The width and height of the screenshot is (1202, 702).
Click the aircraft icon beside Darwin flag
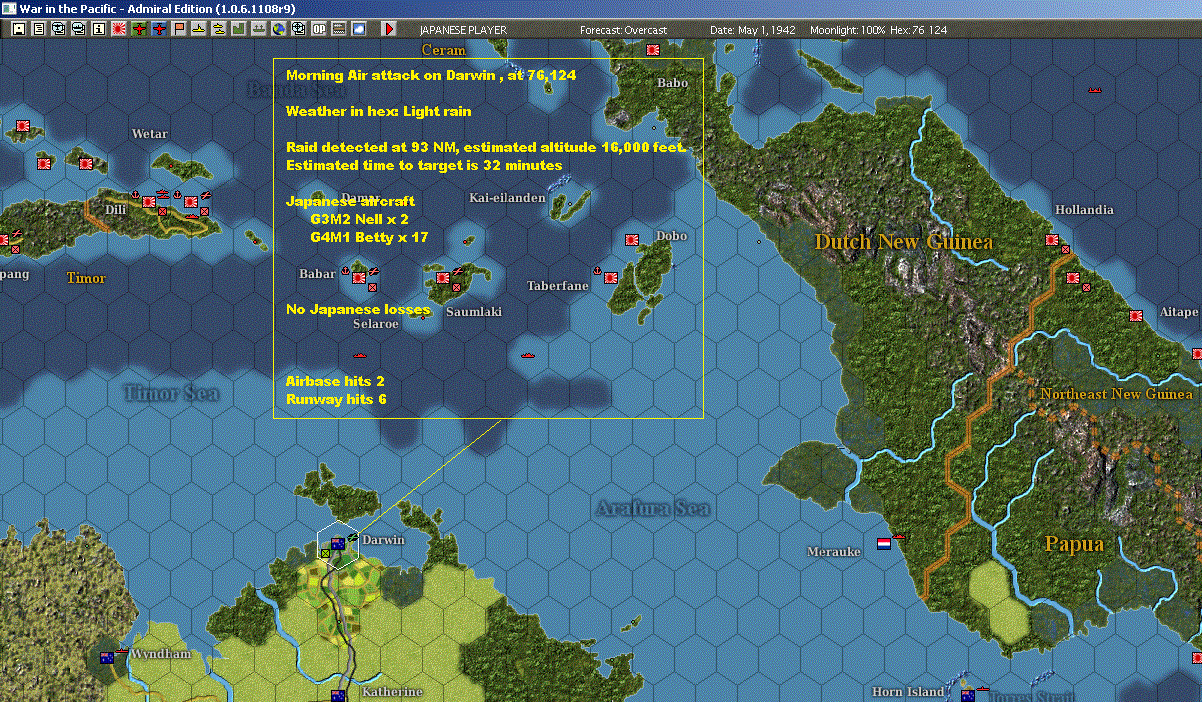[353, 539]
